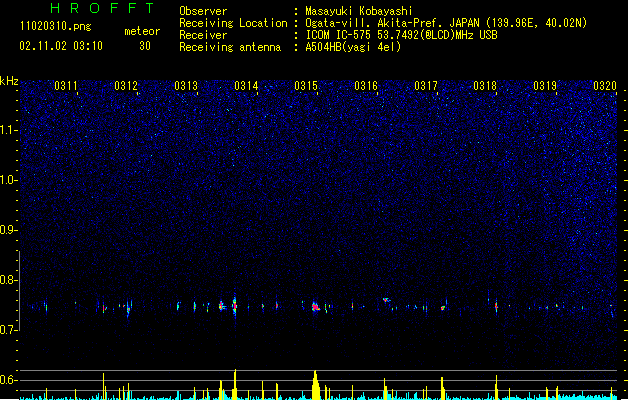Viewport: 629px width, 400px height.
Task: Click the 0319 time marker
Action: pos(545,86)
